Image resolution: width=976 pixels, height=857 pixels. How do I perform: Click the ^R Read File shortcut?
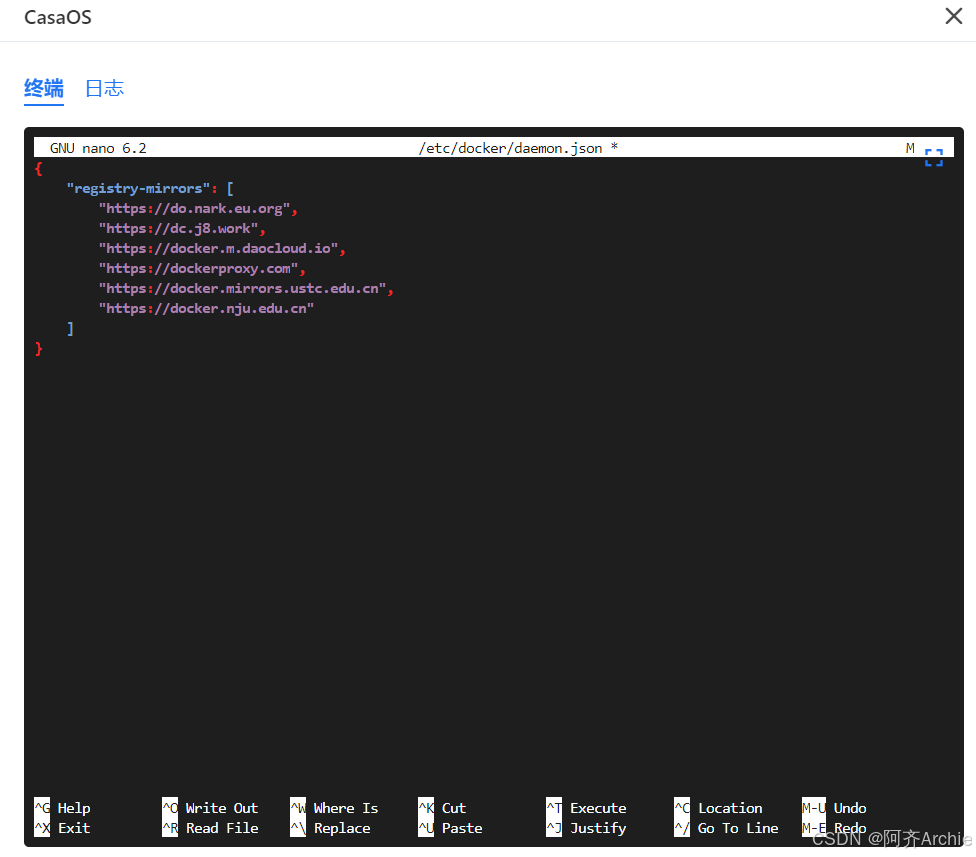click(210, 828)
